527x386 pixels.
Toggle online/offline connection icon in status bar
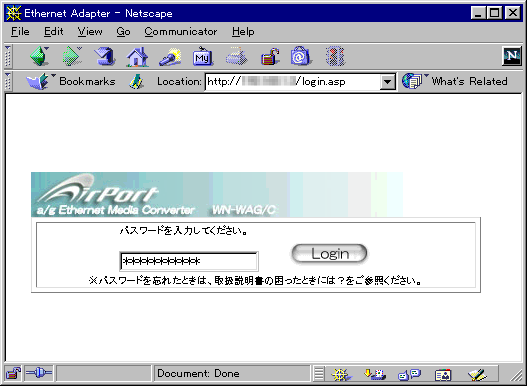(x=39, y=373)
